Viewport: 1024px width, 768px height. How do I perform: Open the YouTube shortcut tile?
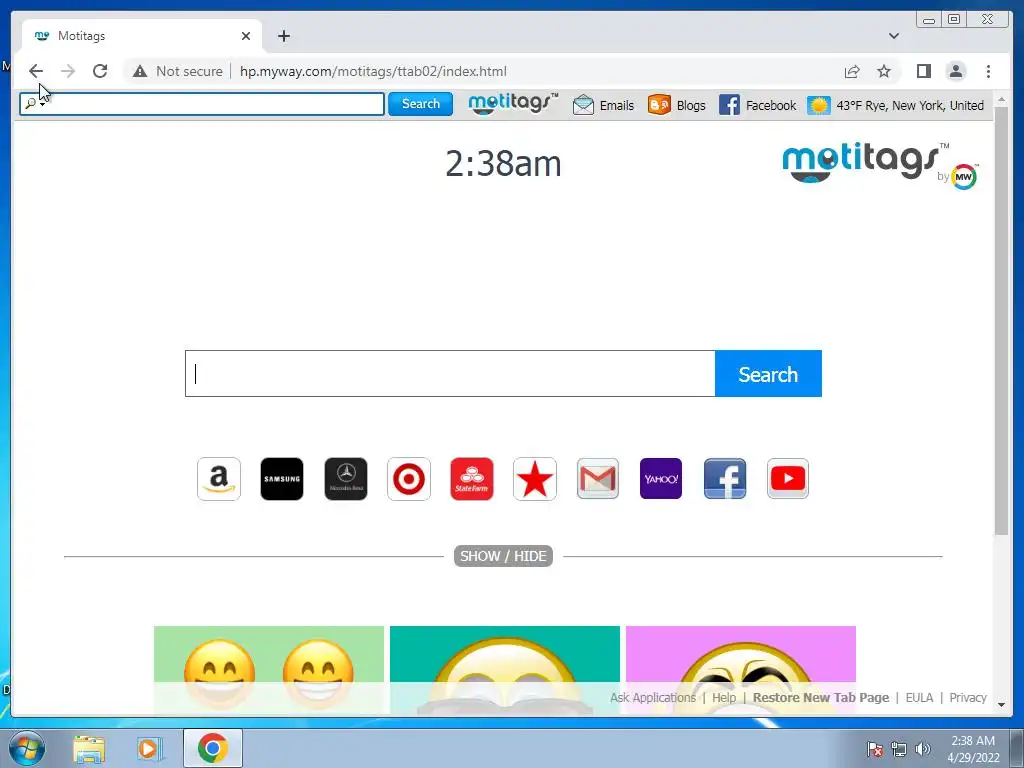point(788,479)
